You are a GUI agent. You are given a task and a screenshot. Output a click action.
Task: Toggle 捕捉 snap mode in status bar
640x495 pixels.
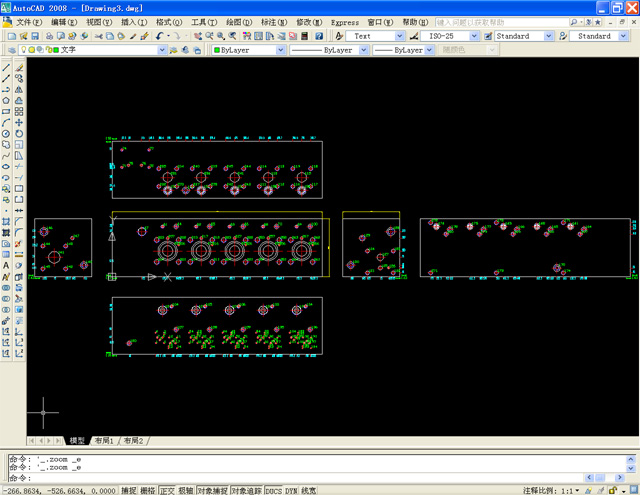point(129,491)
